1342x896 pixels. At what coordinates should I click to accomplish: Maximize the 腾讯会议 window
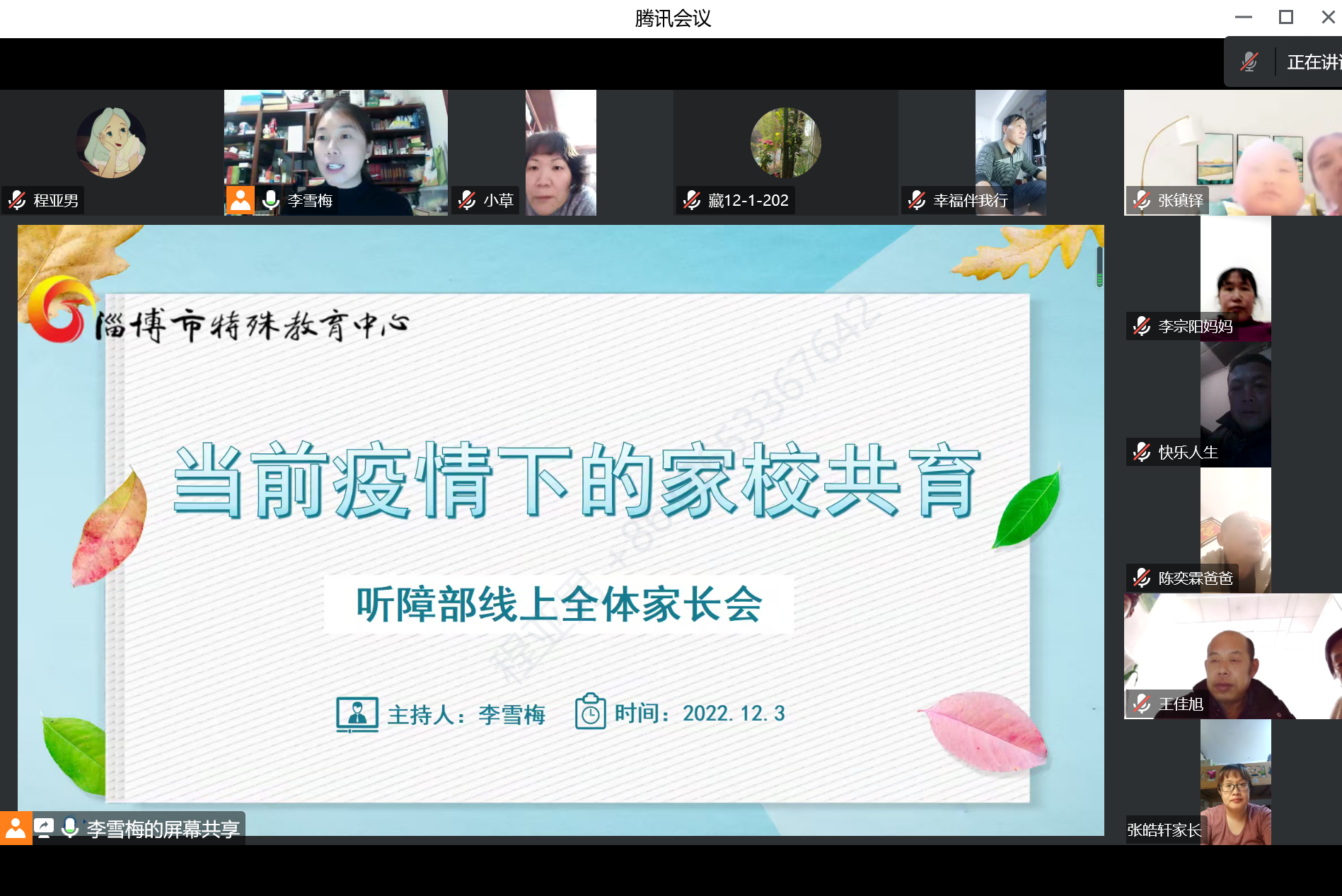pyautogui.click(x=1286, y=18)
